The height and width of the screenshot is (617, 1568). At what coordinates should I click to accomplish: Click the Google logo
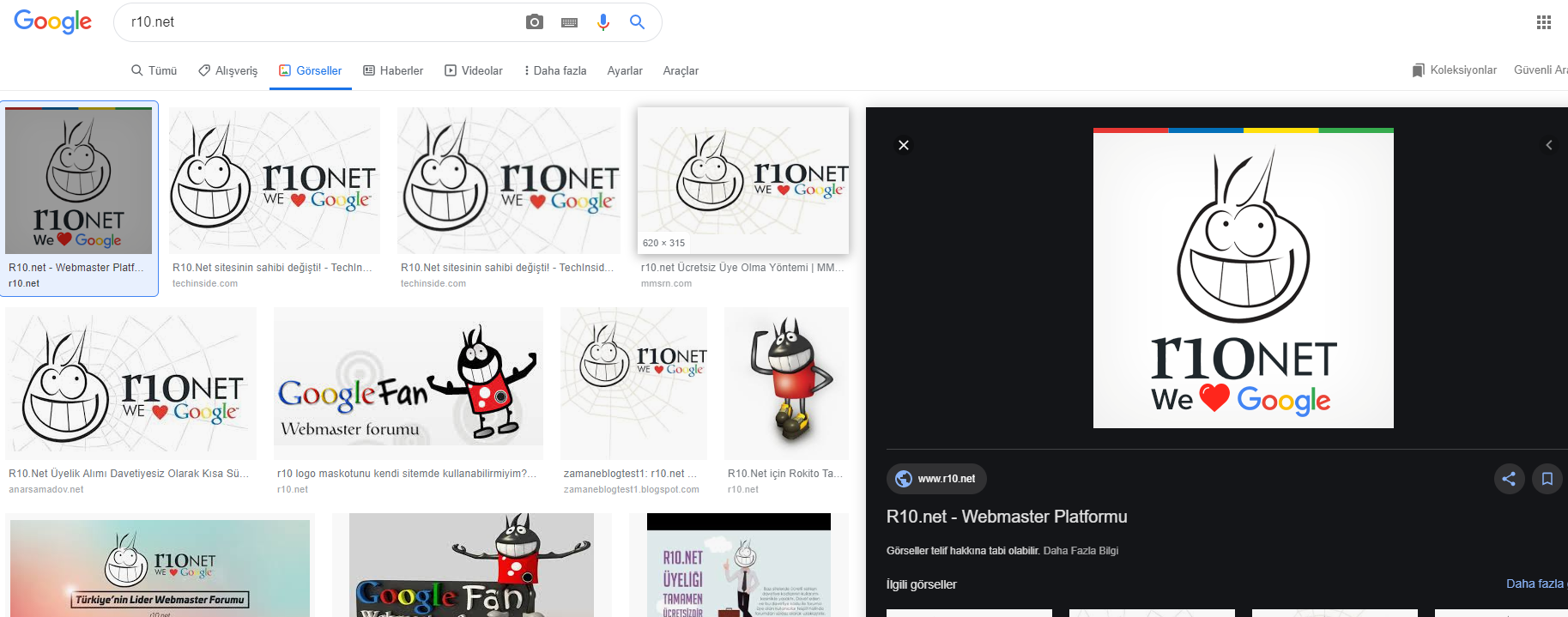coord(52,21)
